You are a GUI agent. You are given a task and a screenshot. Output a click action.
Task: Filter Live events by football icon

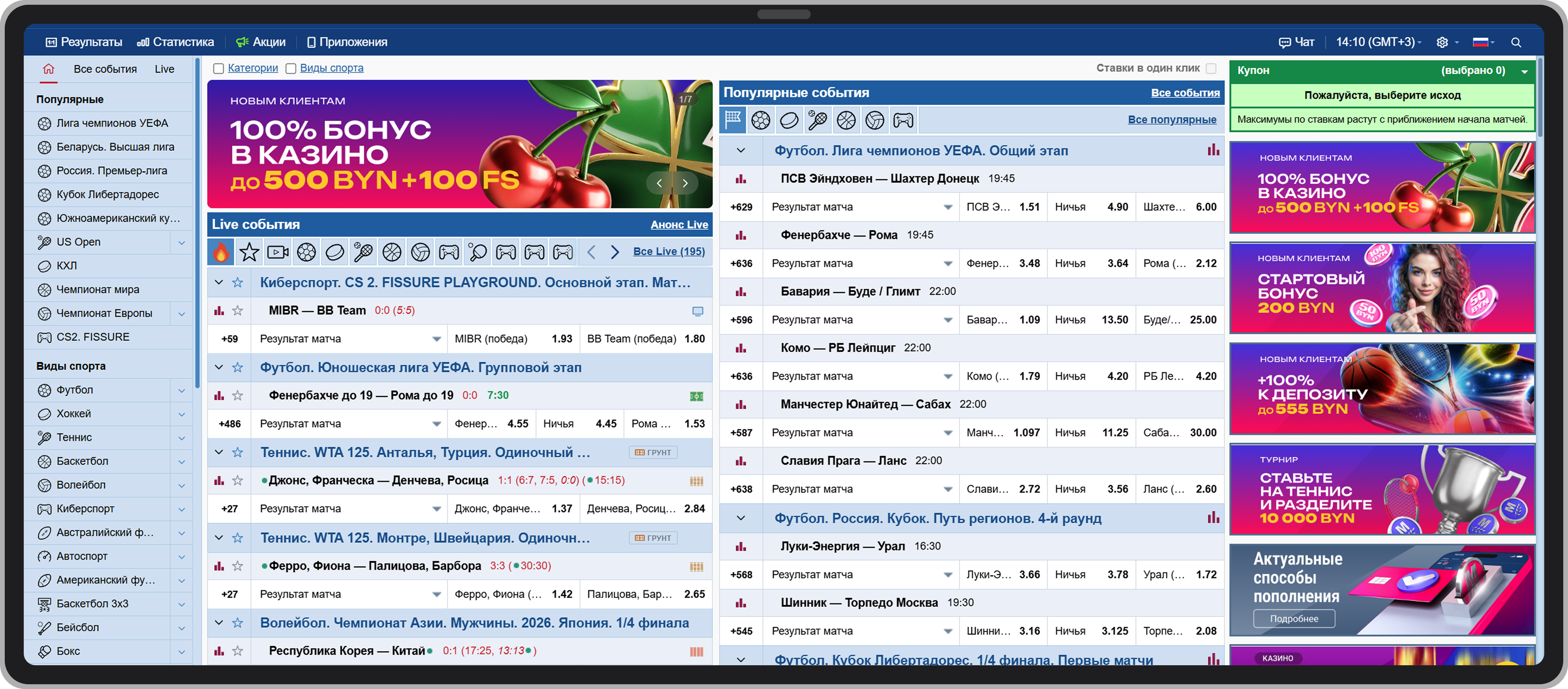tap(307, 251)
